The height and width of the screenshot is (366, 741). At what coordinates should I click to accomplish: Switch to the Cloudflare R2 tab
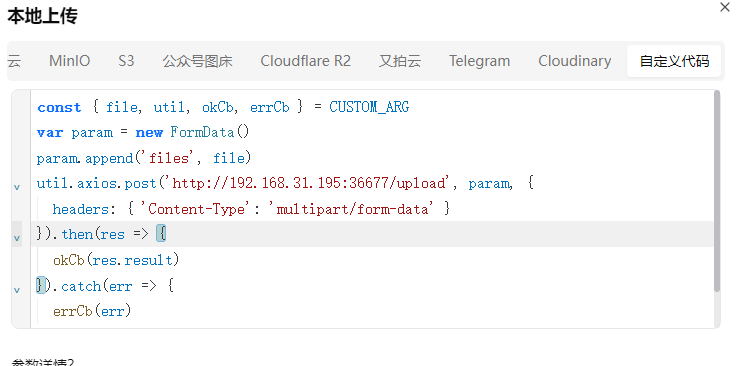coord(306,61)
